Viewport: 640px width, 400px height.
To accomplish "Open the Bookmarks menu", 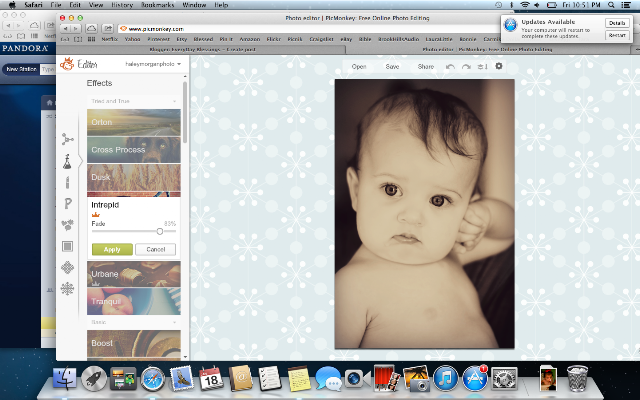I will [x=158, y=5].
